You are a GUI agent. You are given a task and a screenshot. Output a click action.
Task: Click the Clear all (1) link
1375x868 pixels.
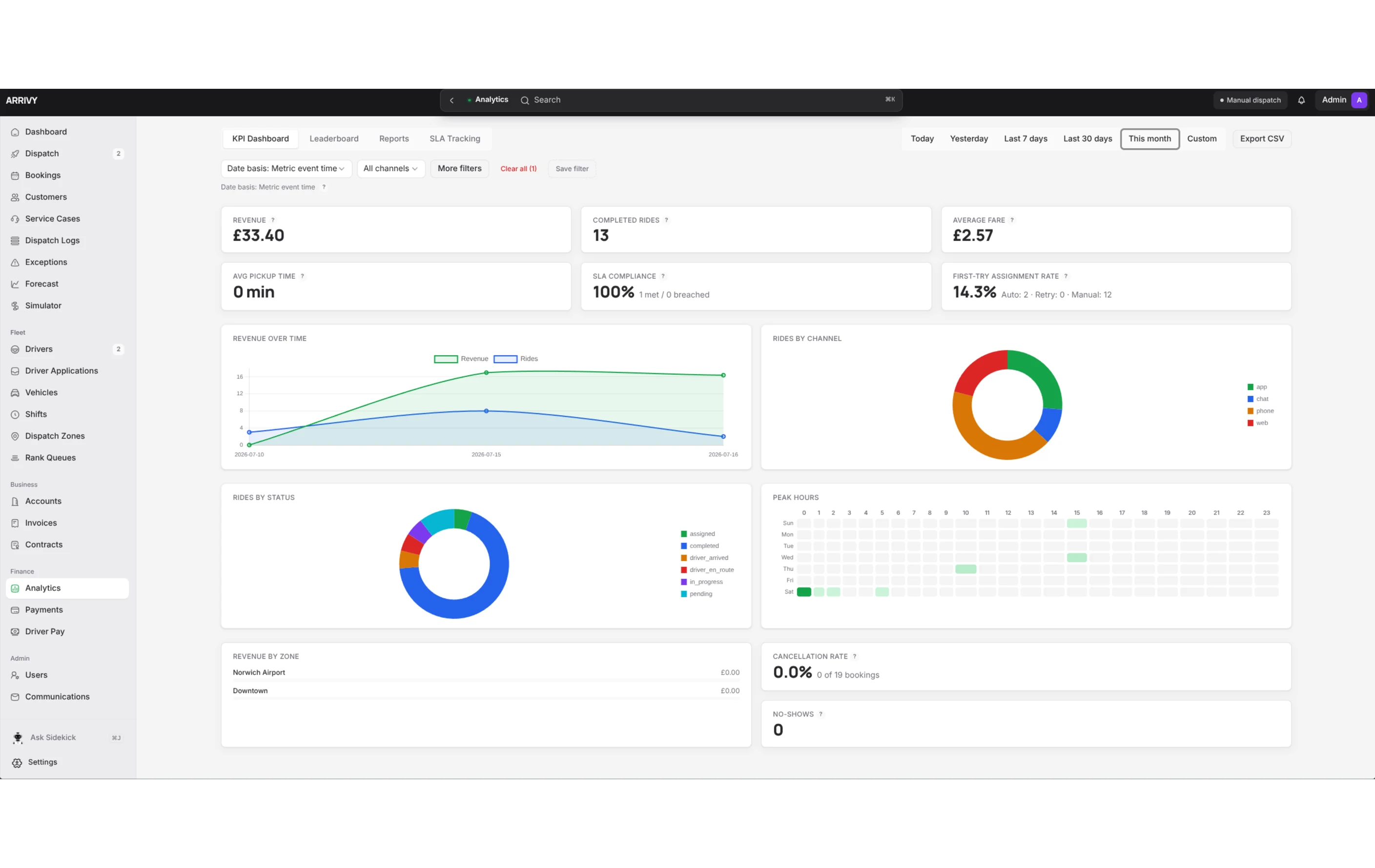click(518, 169)
